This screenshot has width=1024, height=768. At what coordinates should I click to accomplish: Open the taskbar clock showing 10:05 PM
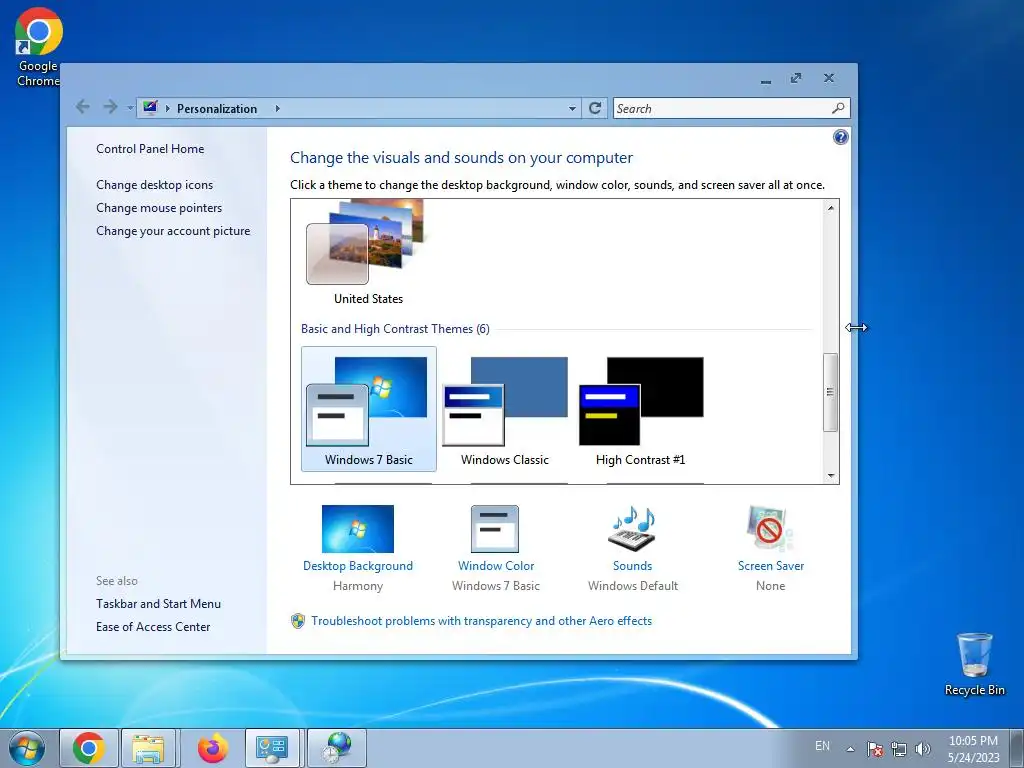973,748
